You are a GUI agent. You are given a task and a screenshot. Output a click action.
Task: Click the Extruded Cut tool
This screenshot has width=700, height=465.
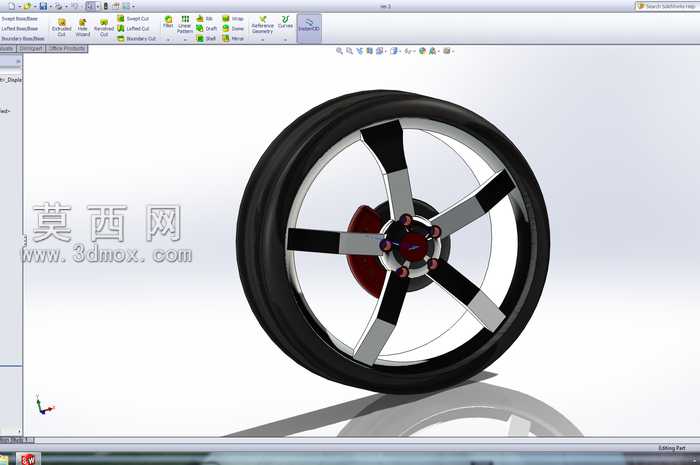click(62, 28)
